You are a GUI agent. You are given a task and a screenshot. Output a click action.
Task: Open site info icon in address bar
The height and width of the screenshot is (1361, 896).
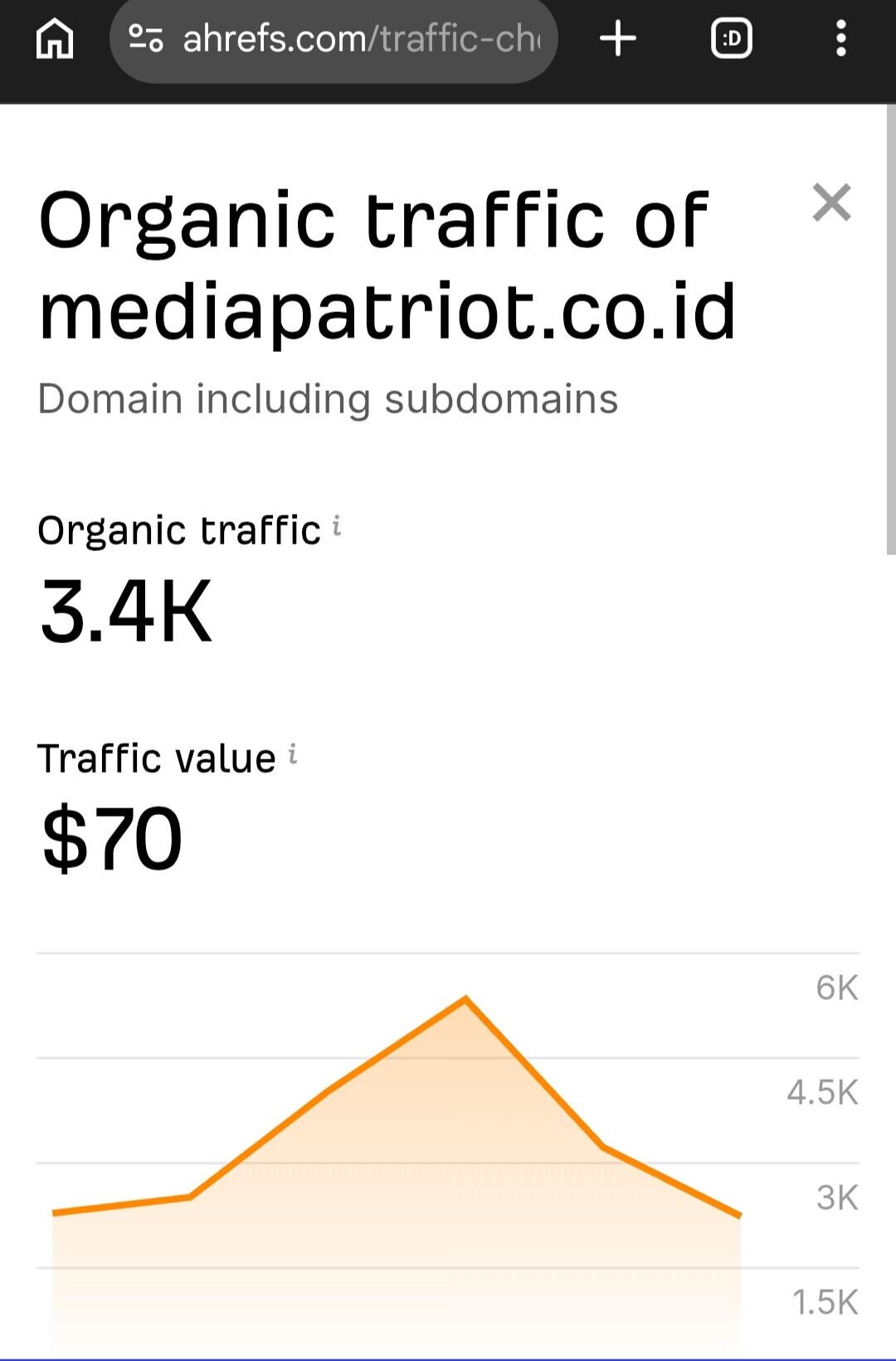coord(146,38)
